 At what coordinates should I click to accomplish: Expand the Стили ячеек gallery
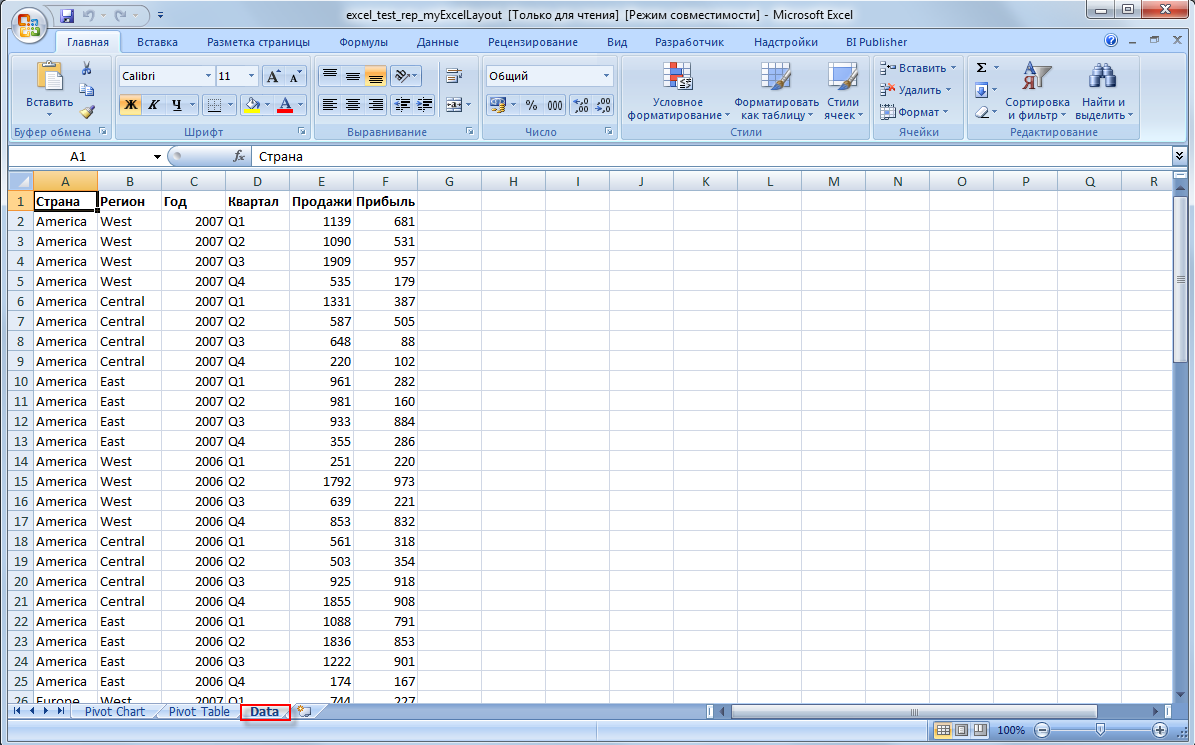coord(843,91)
